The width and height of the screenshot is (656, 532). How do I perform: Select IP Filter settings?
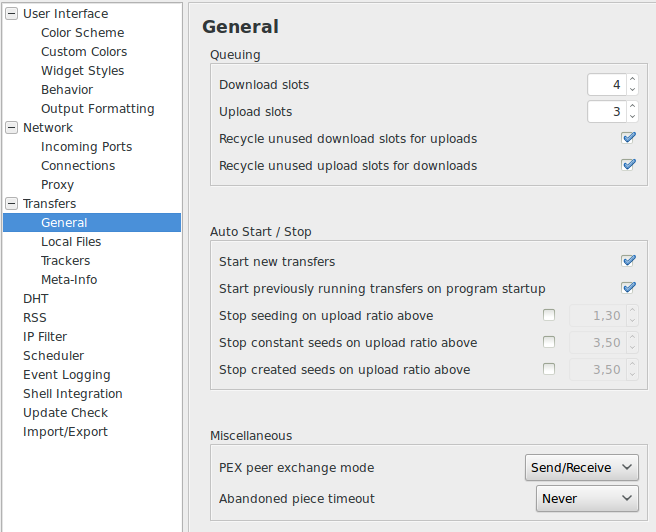point(45,337)
